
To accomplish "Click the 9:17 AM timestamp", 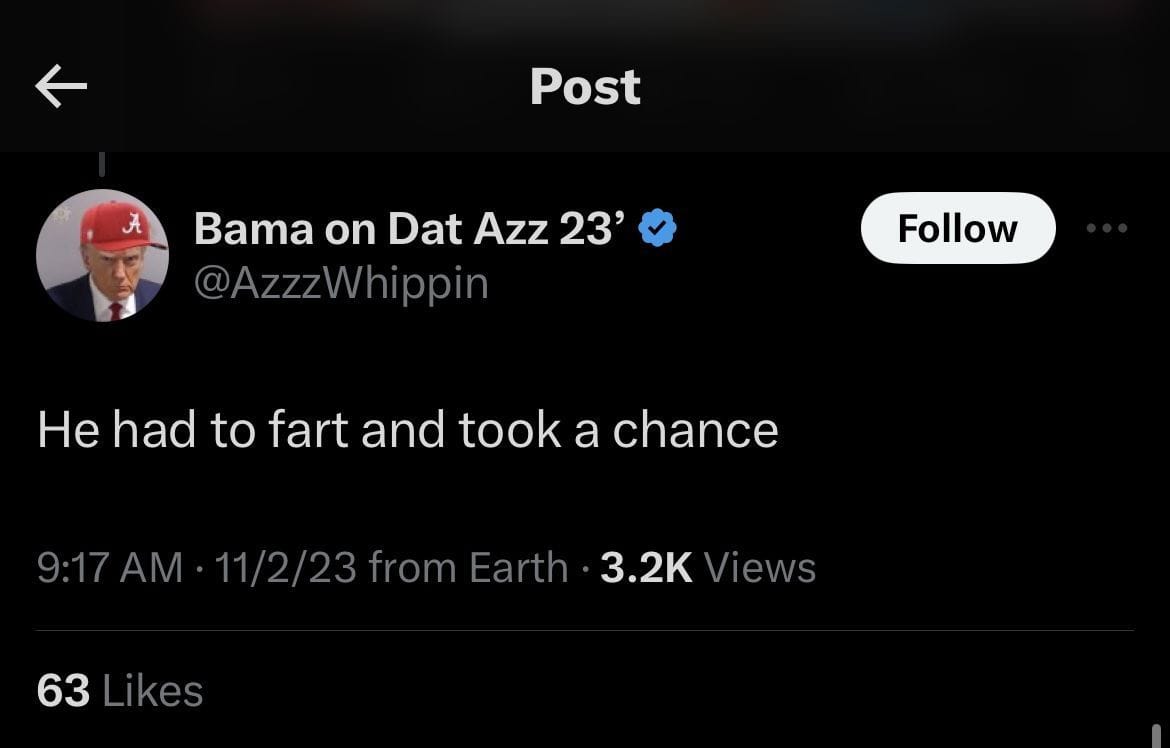I will pyautogui.click(x=110, y=568).
